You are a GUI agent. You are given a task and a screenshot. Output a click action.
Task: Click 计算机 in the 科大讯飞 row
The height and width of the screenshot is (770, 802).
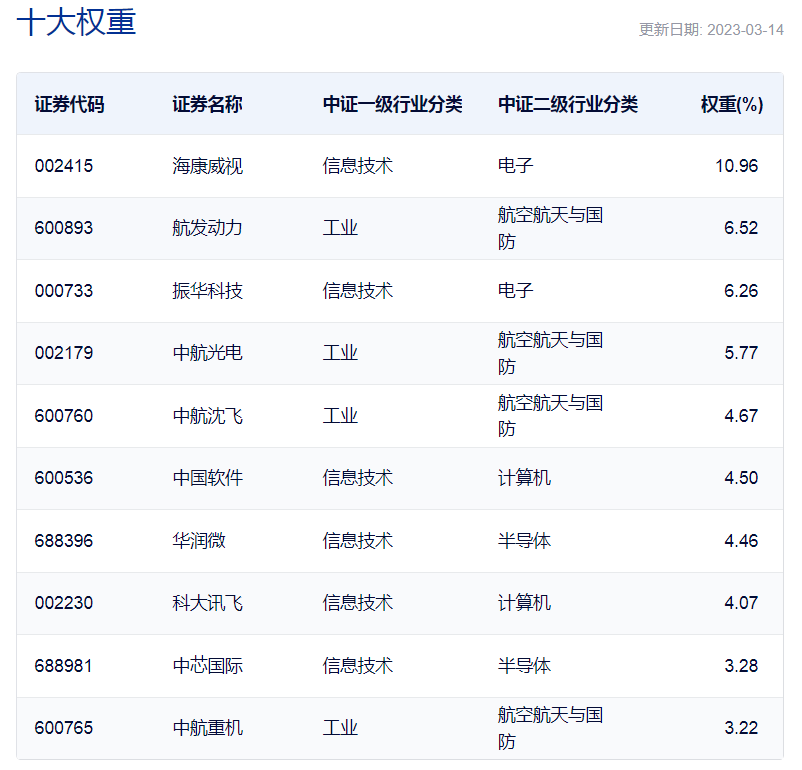(x=524, y=602)
